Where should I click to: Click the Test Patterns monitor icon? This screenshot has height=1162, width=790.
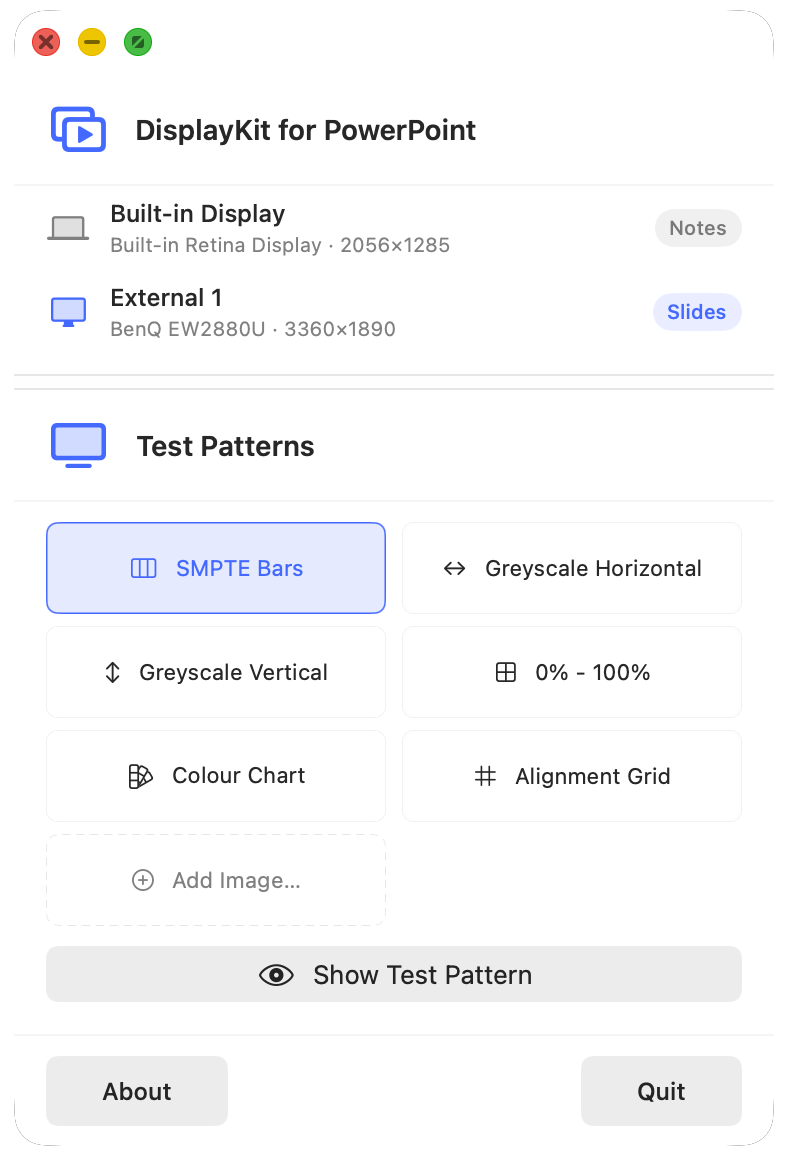point(78,446)
